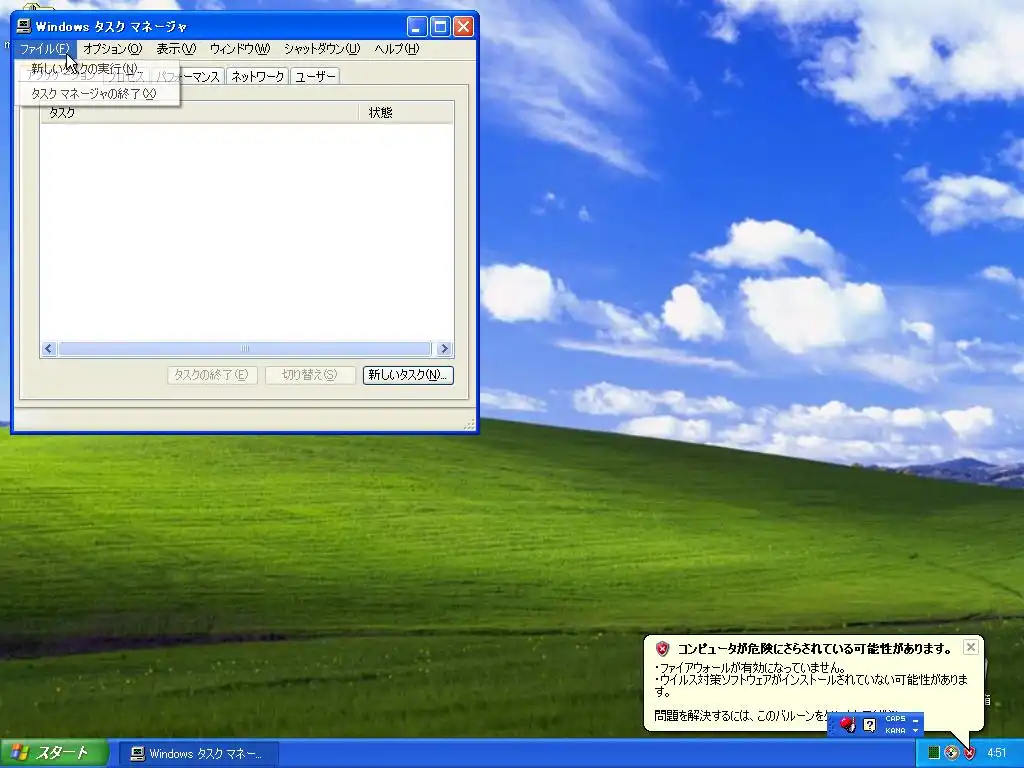This screenshot has width=1024, height=768.
Task: Open the language bar help question-mark icon
Action: point(869,724)
